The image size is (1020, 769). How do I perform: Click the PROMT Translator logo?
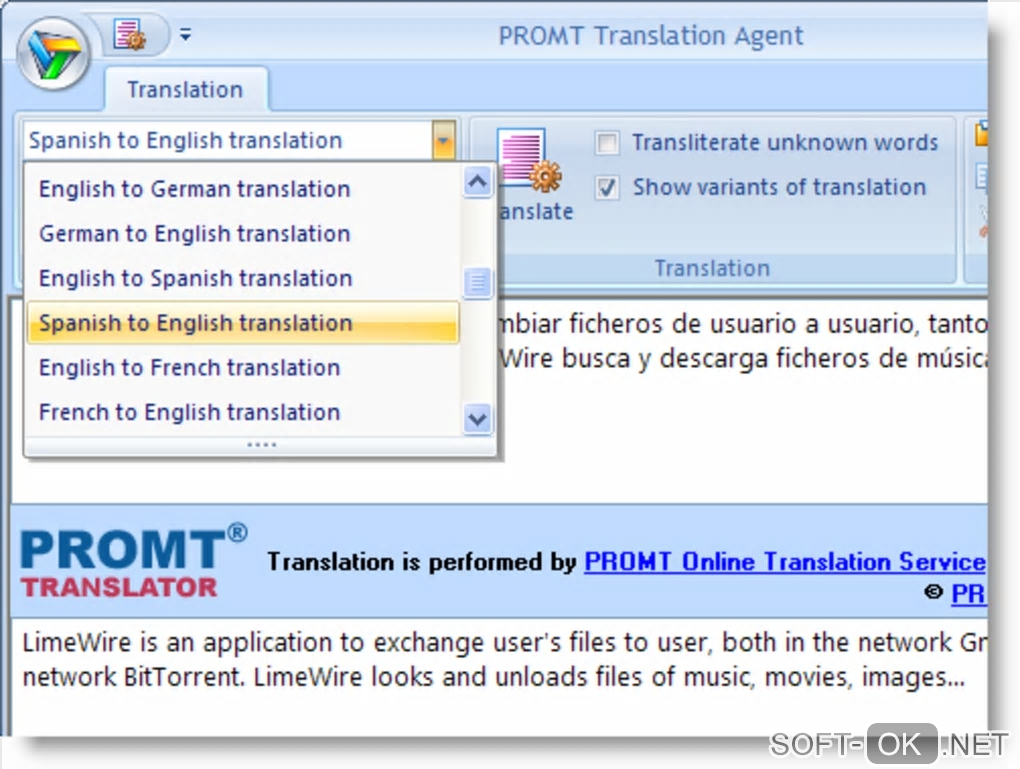click(x=134, y=560)
